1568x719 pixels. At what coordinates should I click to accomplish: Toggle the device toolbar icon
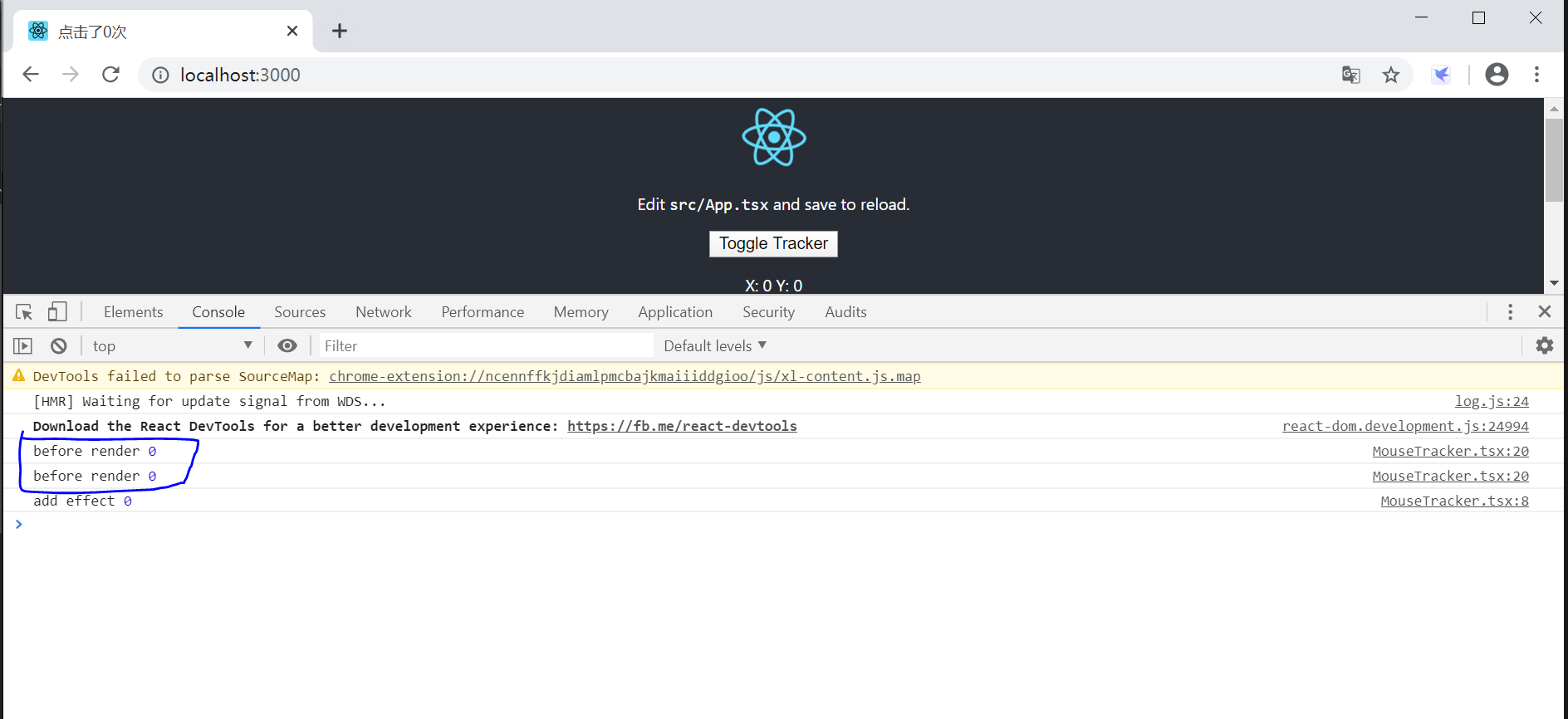pos(56,312)
